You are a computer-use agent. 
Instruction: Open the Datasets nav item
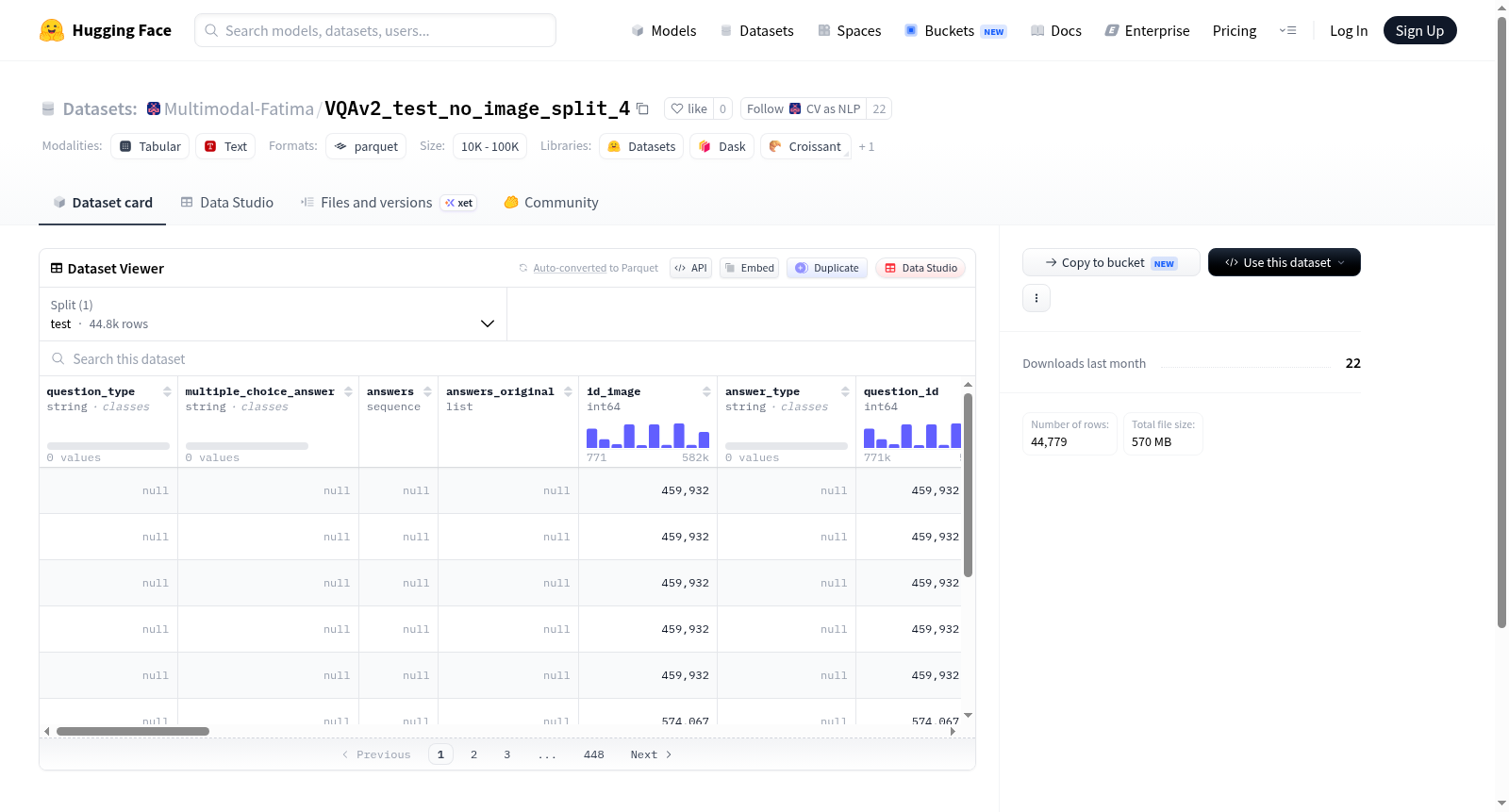coord(756,30)
